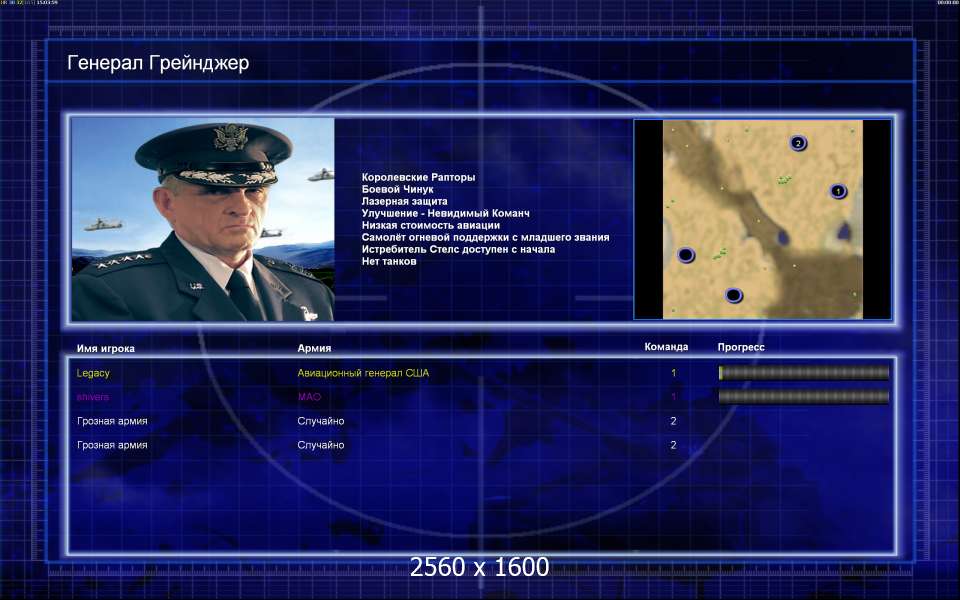
Task: Click the 'Прогресс' column header
Action: point(741,347)
